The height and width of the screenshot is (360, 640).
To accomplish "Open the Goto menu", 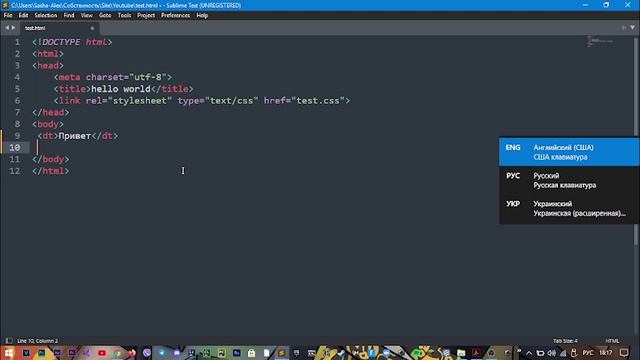I will pos(105,16).
